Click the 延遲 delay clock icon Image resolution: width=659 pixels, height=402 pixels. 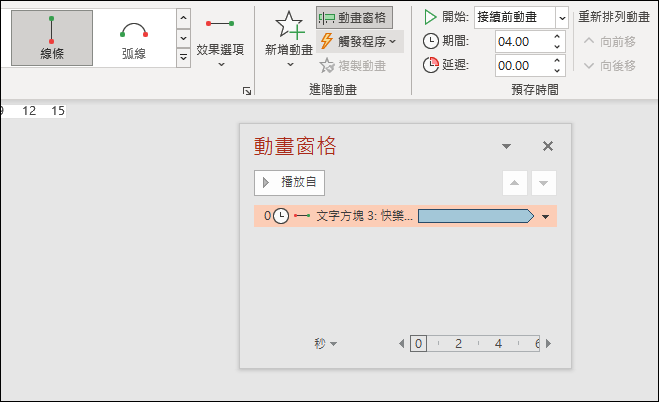click(430, 65)
